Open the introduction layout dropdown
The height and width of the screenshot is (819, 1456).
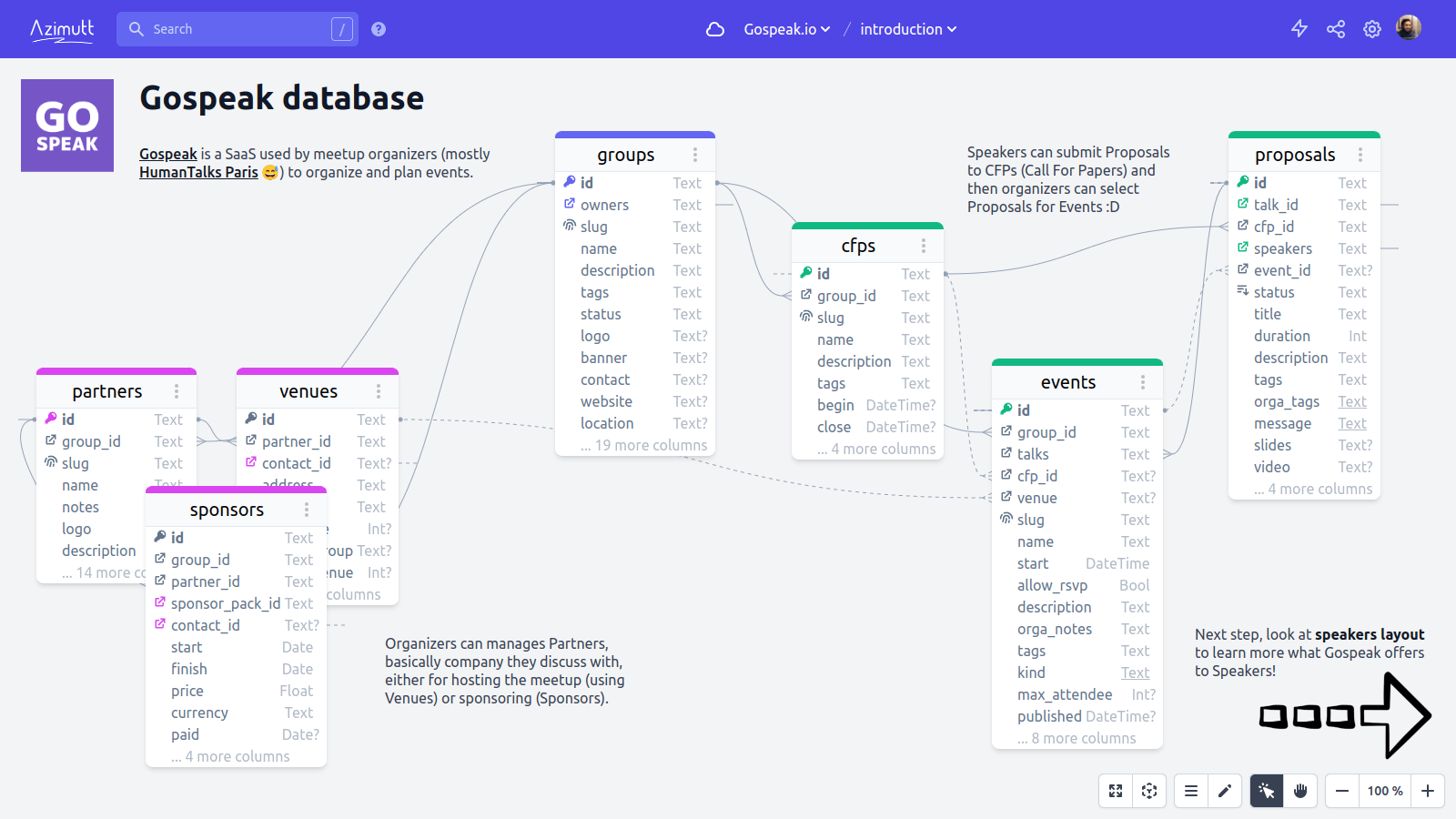907,28
